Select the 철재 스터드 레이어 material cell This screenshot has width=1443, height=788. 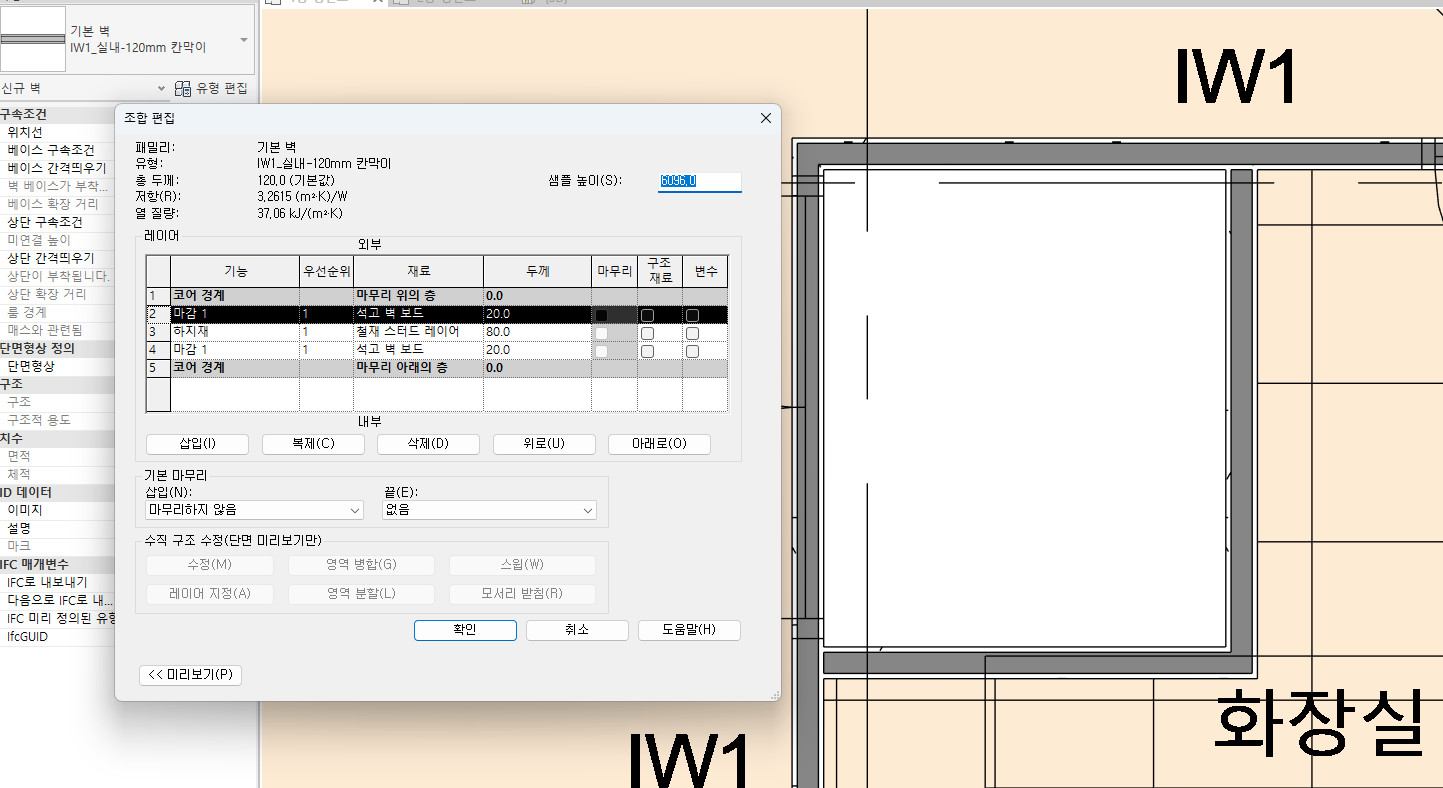click(417, 332)
